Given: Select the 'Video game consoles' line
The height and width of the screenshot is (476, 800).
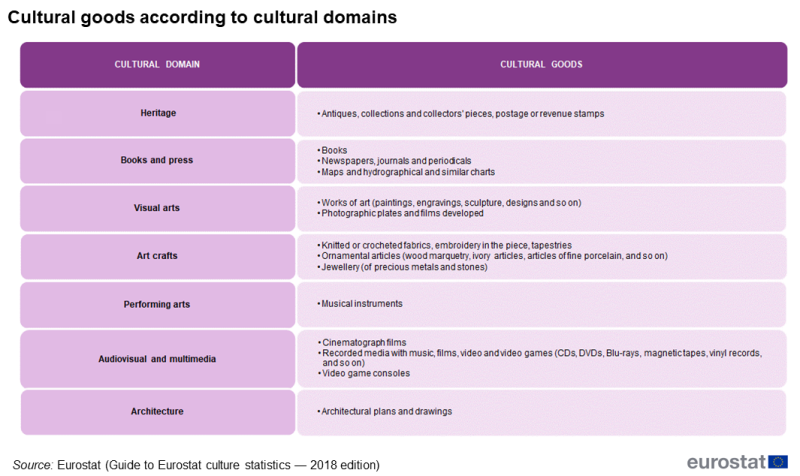Looking at the screenshot, I should pos(364,373).
